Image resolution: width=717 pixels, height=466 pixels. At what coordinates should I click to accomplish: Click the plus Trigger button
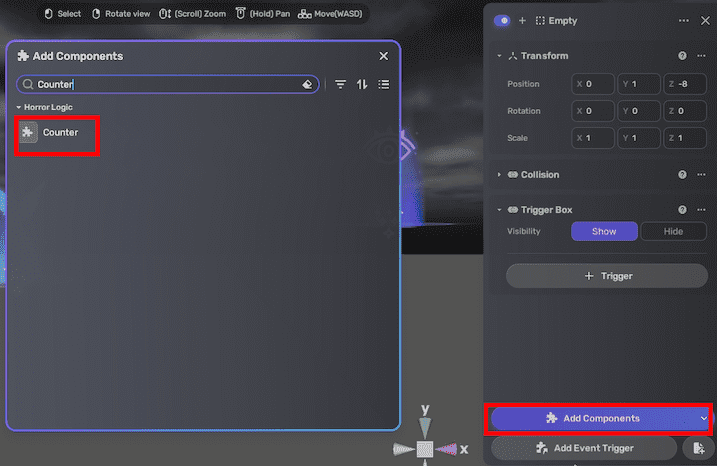608,275
